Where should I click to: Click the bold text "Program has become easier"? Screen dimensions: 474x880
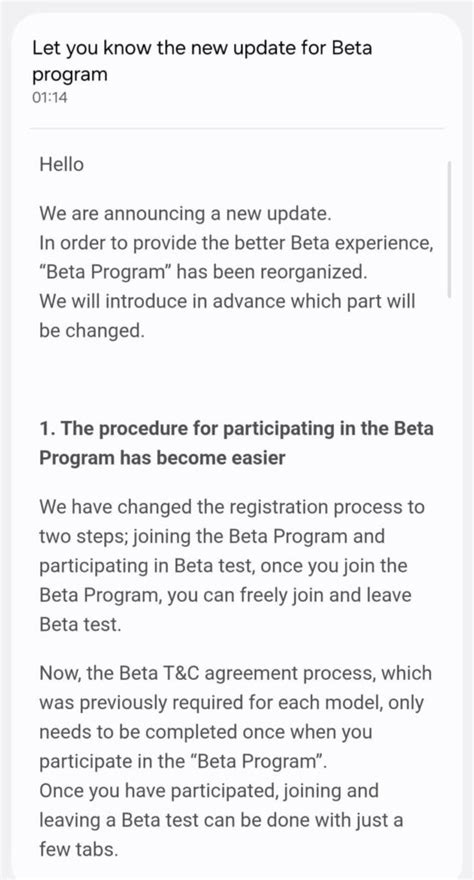[162, 458]
